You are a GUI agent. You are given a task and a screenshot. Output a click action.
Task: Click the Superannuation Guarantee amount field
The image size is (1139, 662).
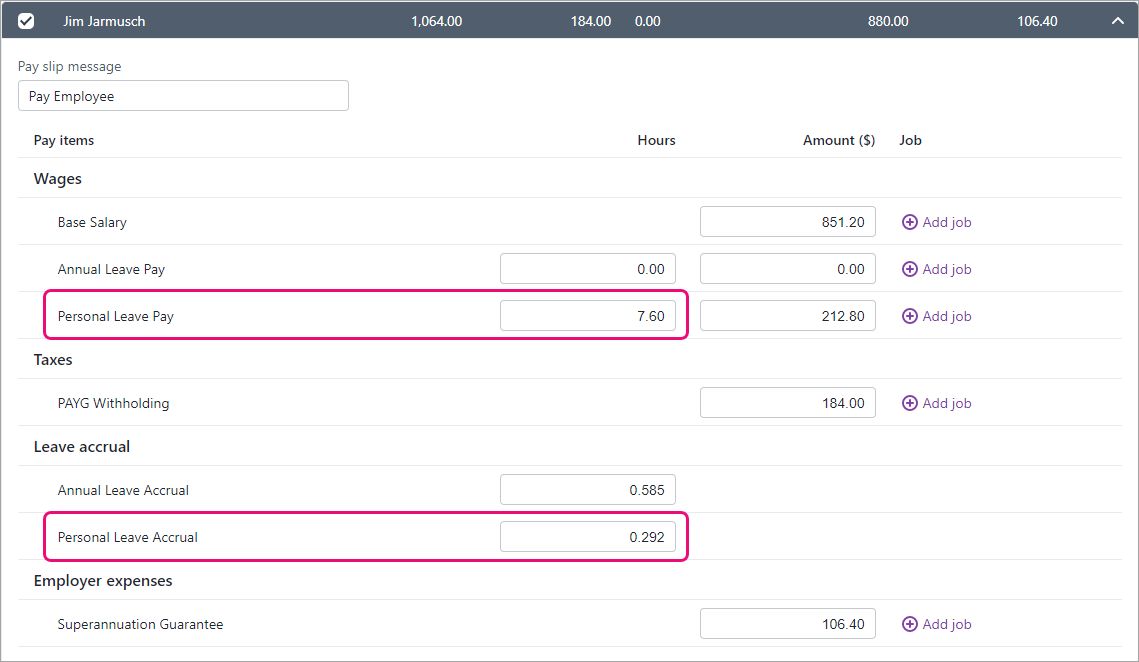[x=787, y=624]
